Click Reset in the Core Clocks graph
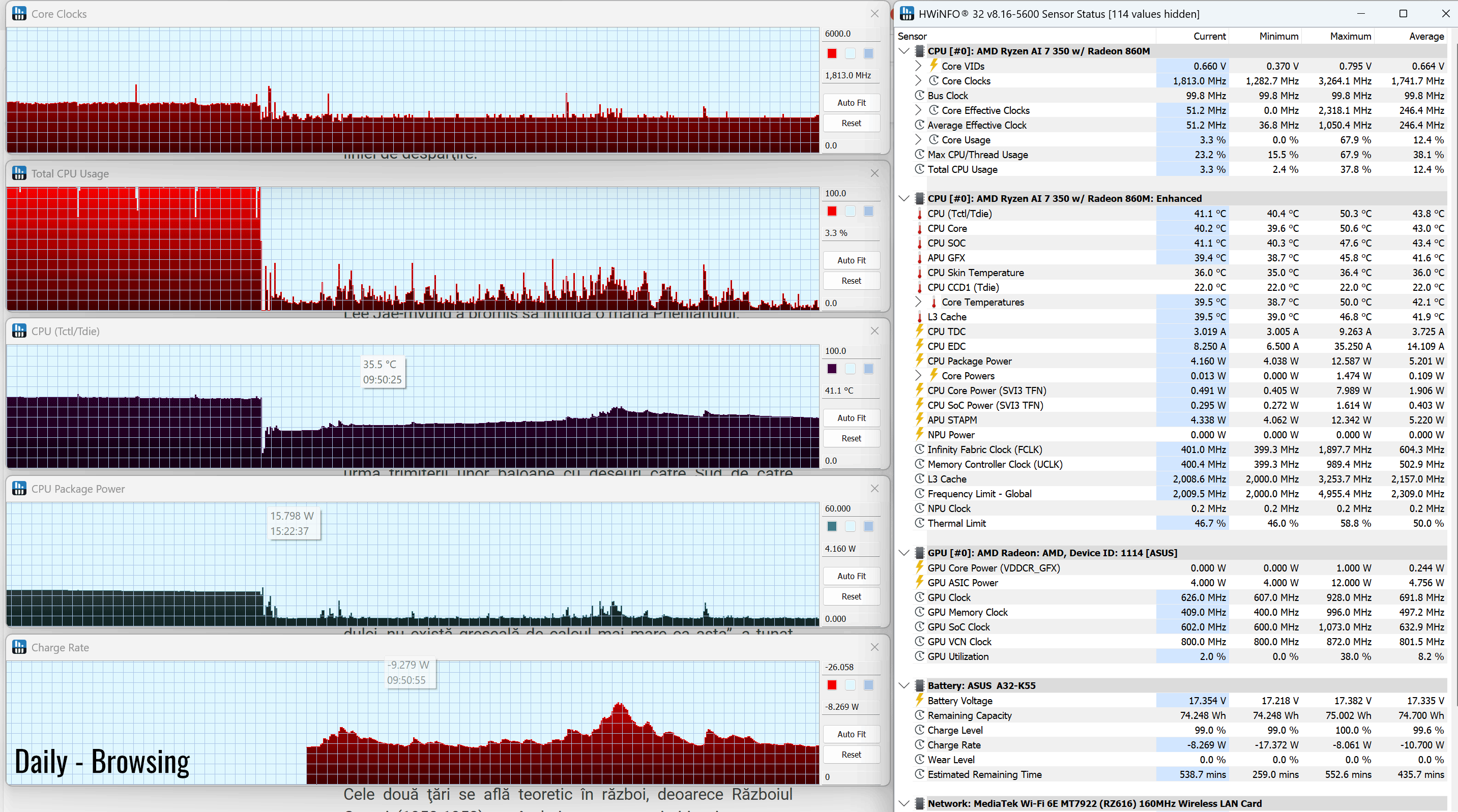This screenshot has height=812, width=1458. [851, 123]
